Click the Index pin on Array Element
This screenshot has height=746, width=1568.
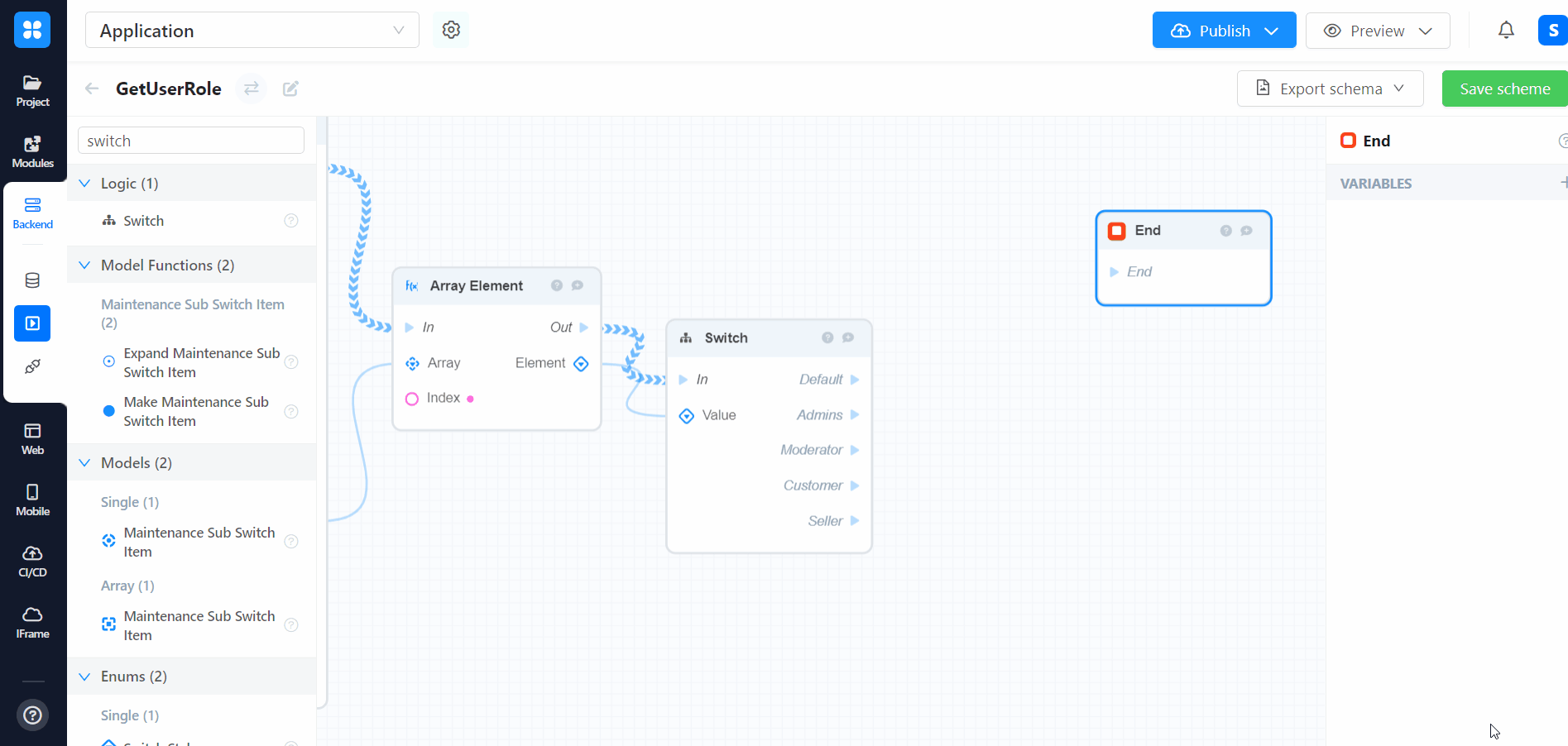[412, 399]
